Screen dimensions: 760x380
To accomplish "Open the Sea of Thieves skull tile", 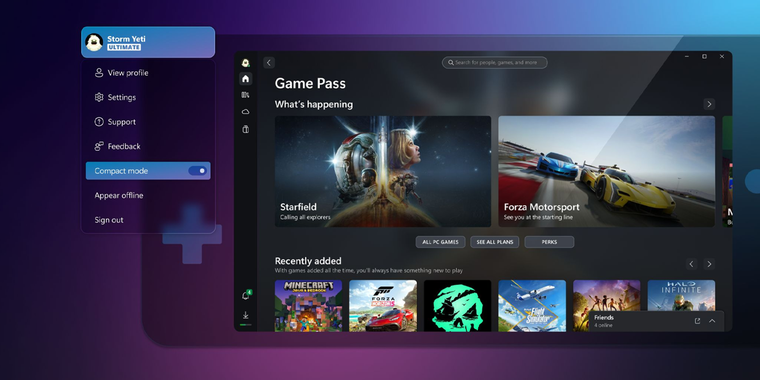I will coord(458,306).
